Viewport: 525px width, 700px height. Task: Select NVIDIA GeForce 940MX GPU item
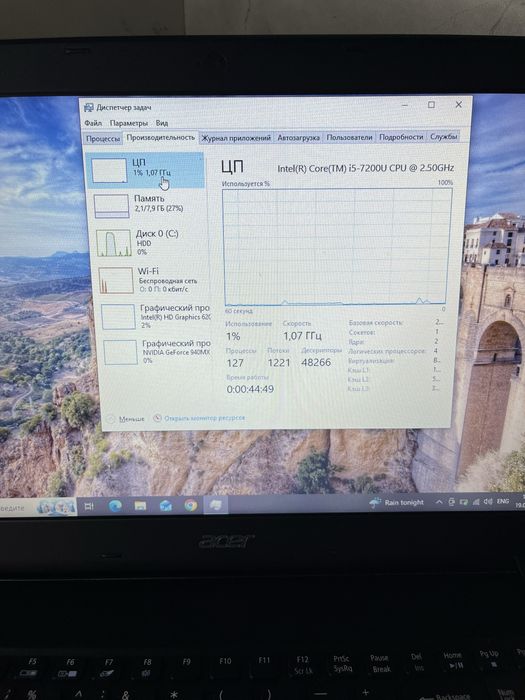click(156, 352)
